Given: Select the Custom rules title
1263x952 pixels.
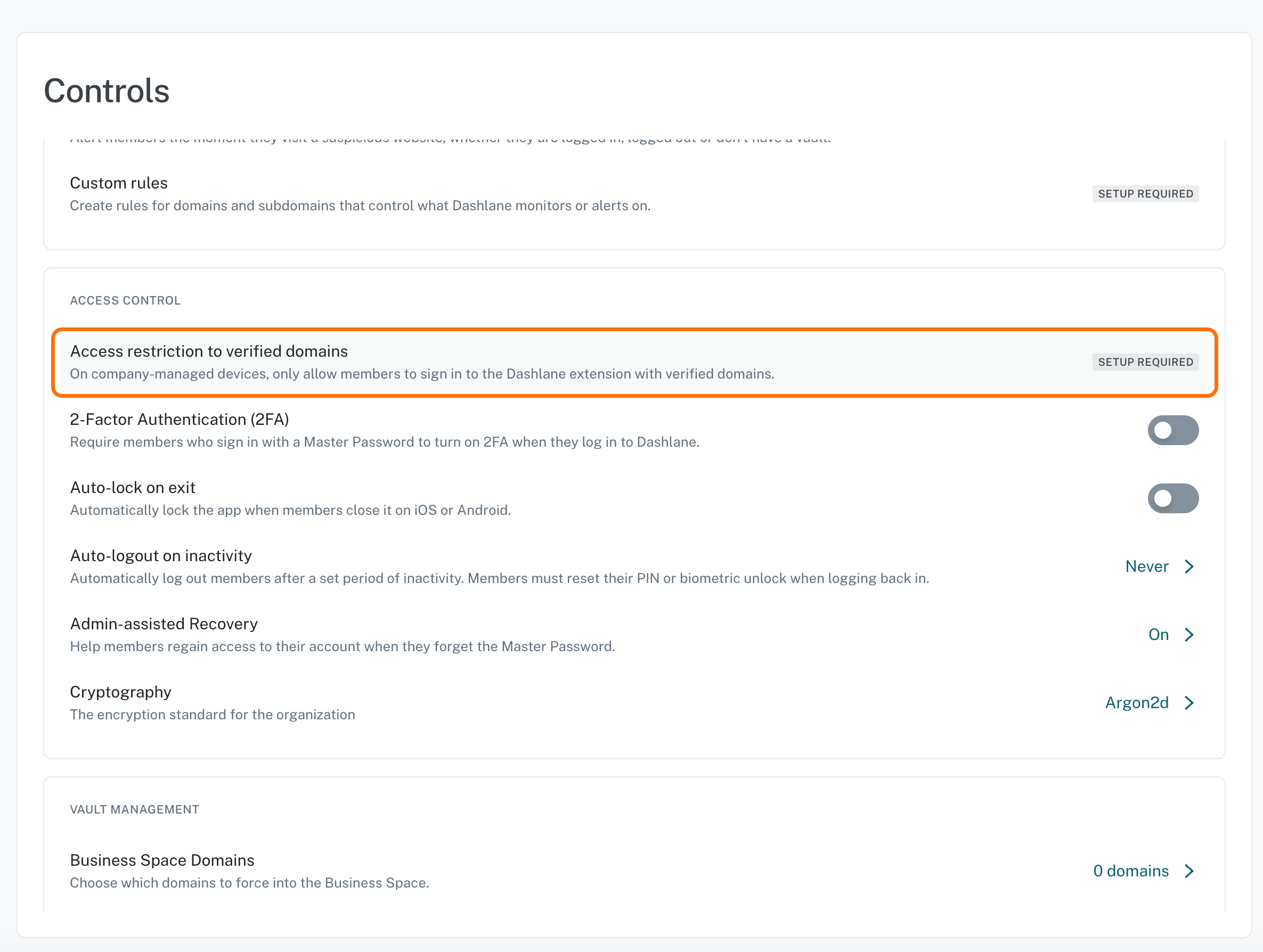Looking at the screenshot, I should coord(119,183).
